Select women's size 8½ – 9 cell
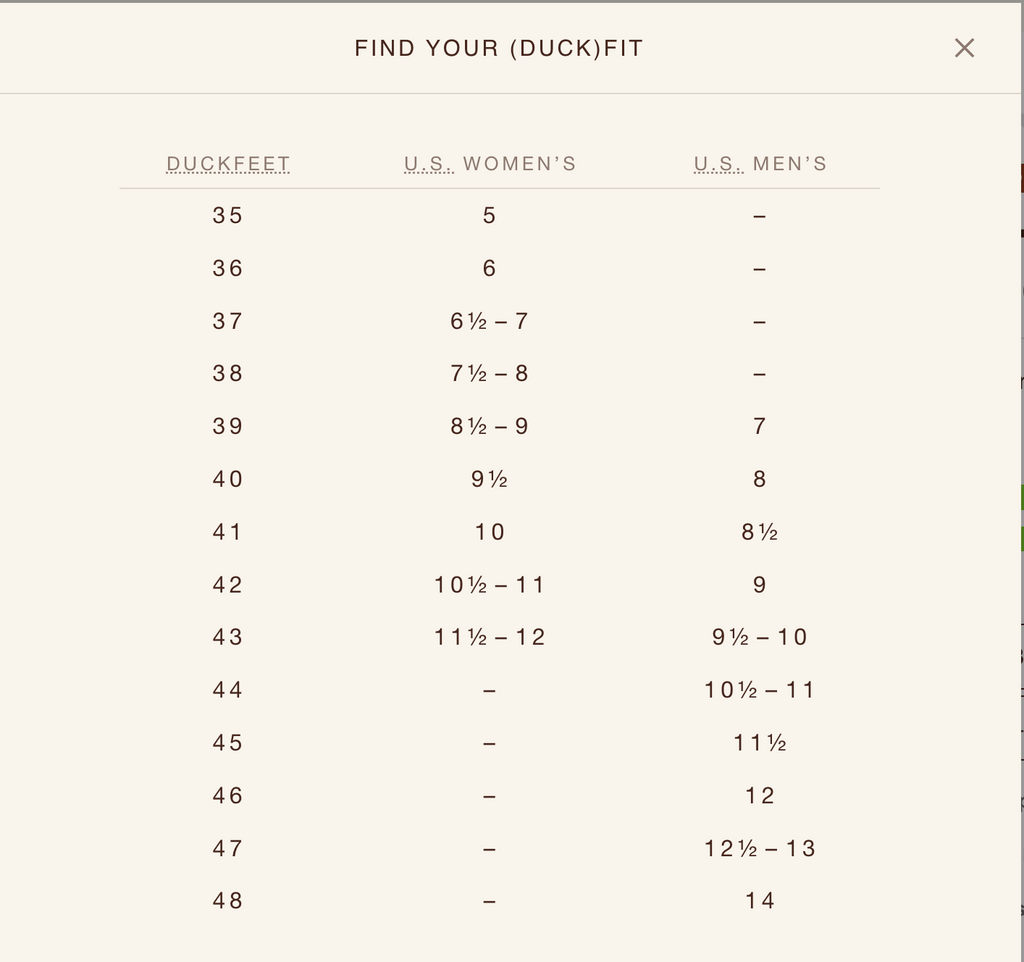This screenshot has width=1024, height=962. (489, 427)
